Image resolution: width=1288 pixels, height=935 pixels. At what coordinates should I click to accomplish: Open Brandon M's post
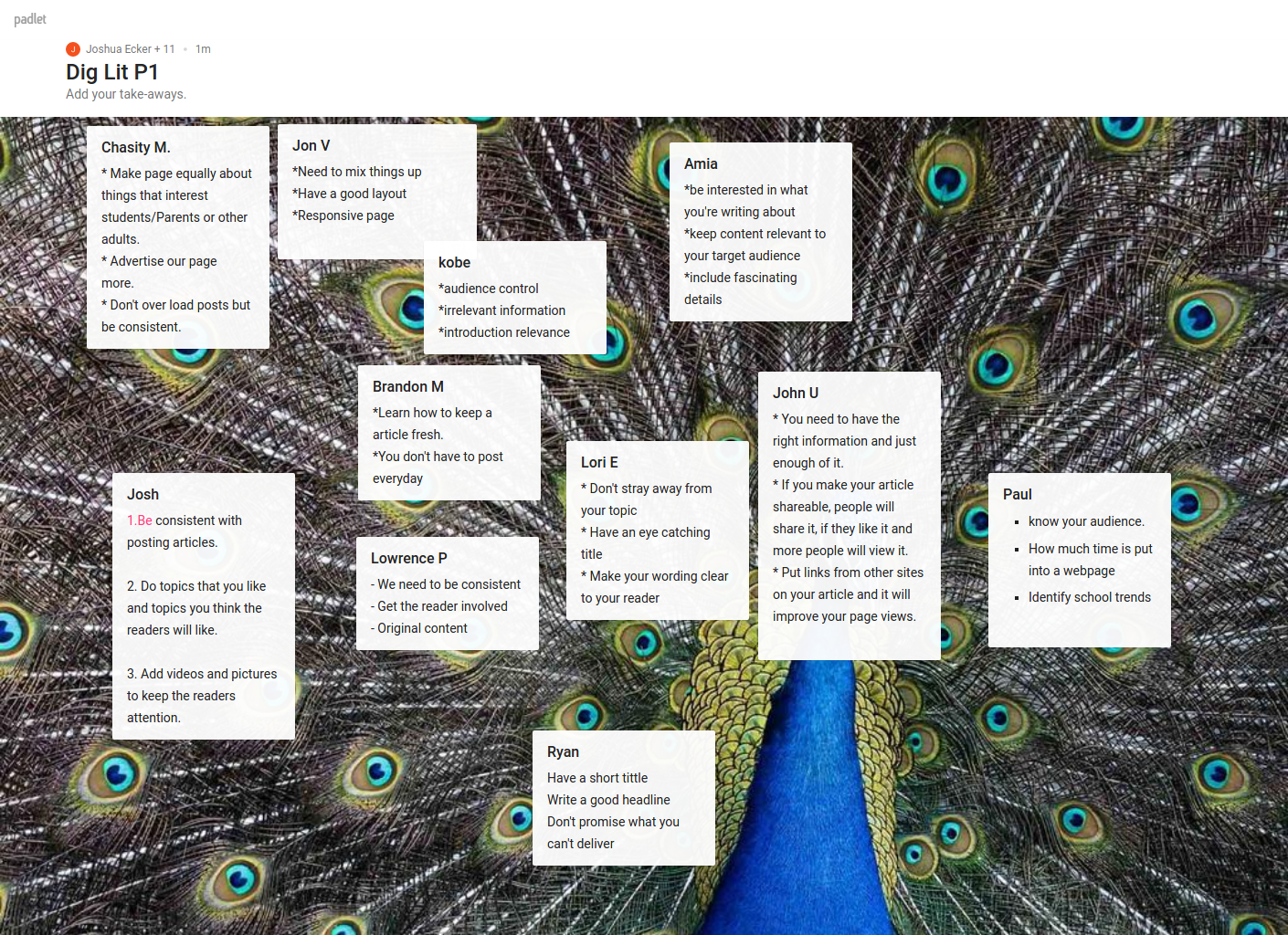pyautogui.click(x=408, y=387)
